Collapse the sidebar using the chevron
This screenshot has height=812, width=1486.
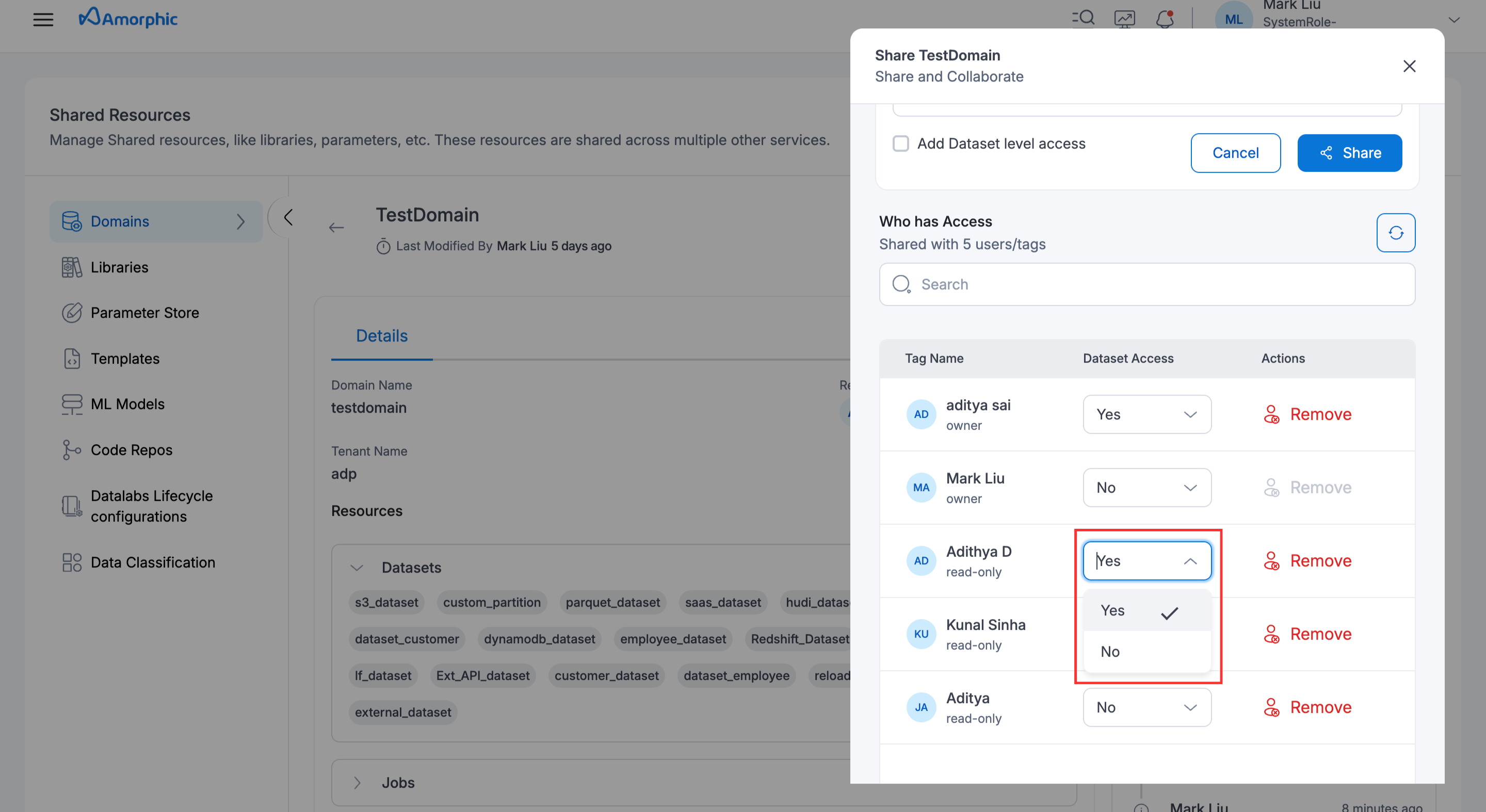288,217
